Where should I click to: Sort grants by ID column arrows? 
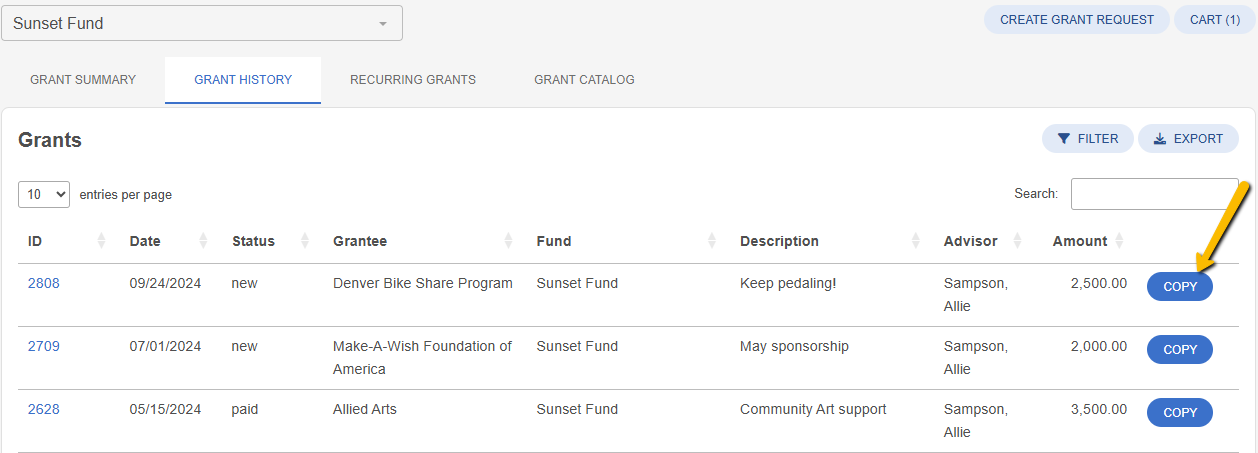(x=101, y=241)
